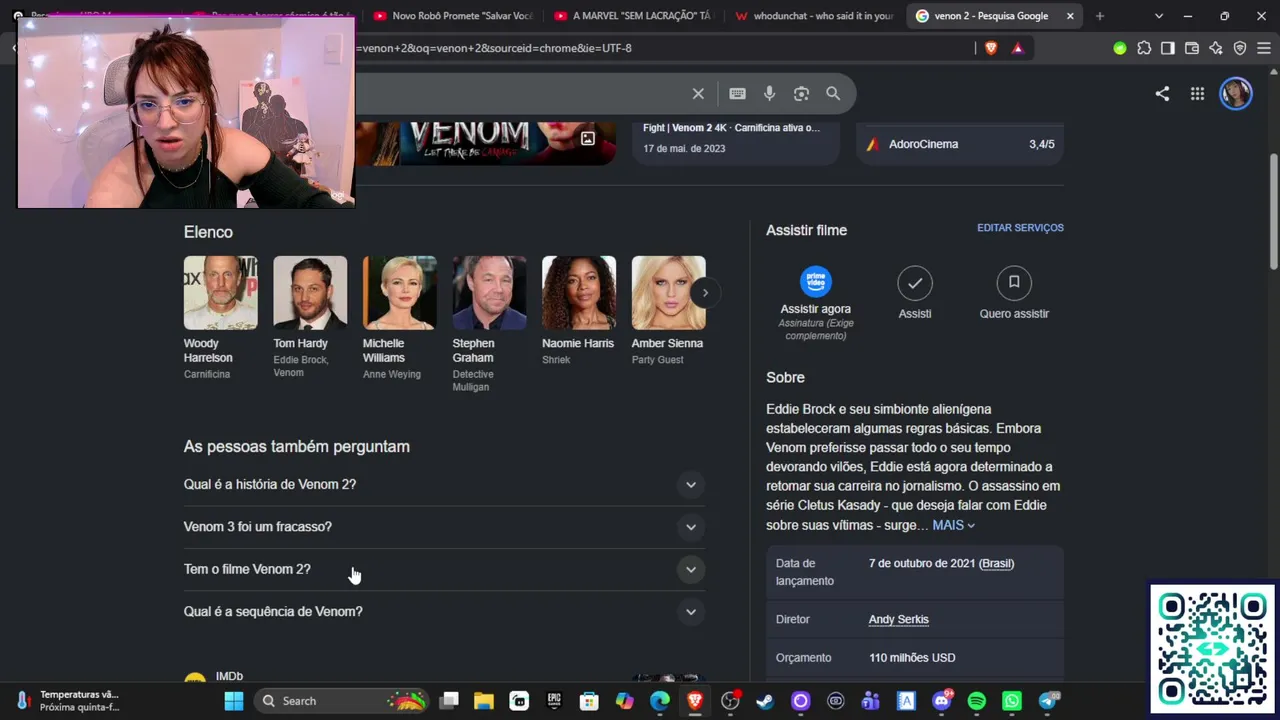Open the Google apps grid
Screen dimensions: 1280x720
coord(1197,94)
